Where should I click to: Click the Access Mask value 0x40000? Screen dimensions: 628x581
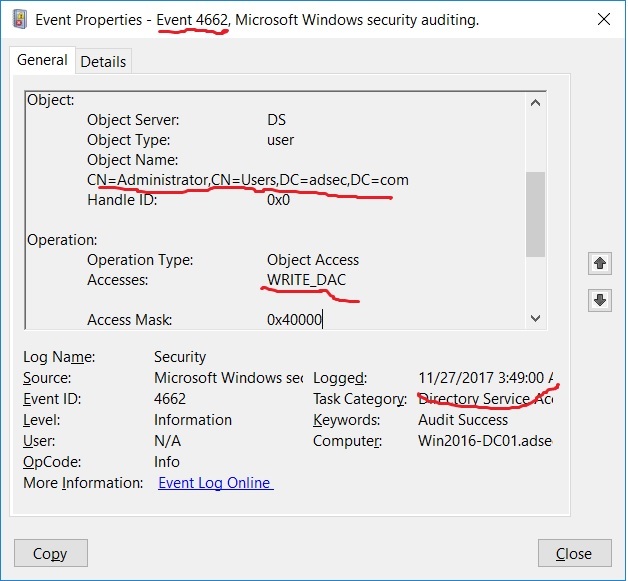click(295, 320)
